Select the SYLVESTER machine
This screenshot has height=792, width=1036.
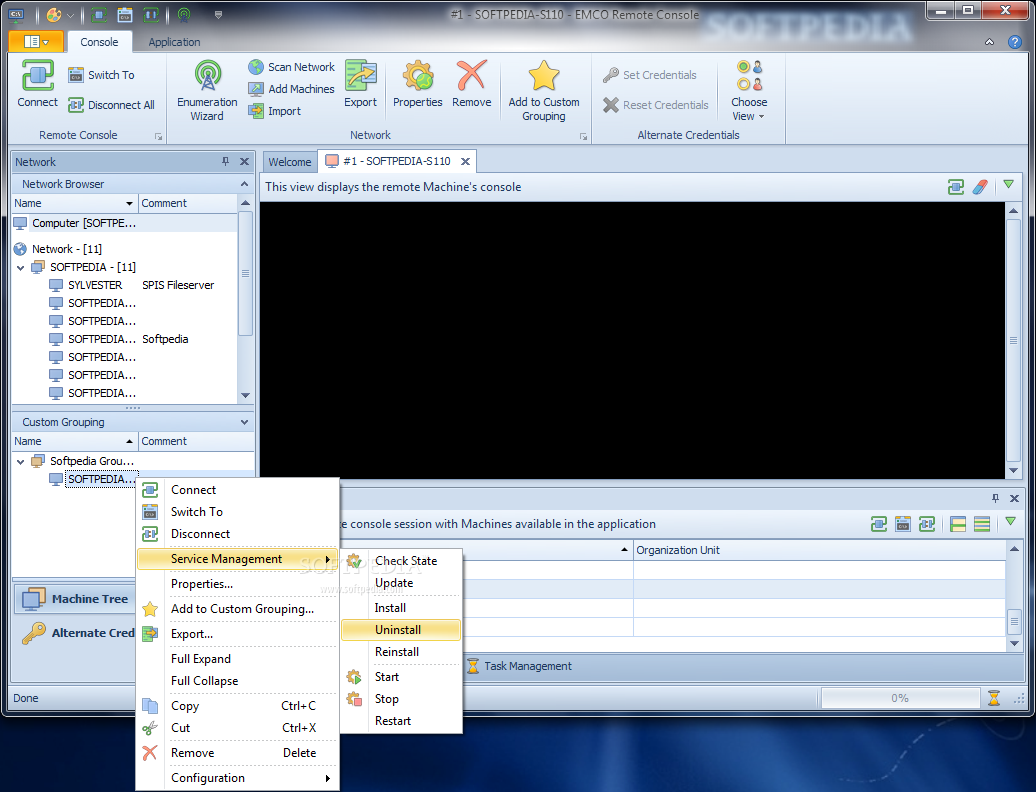94,285
